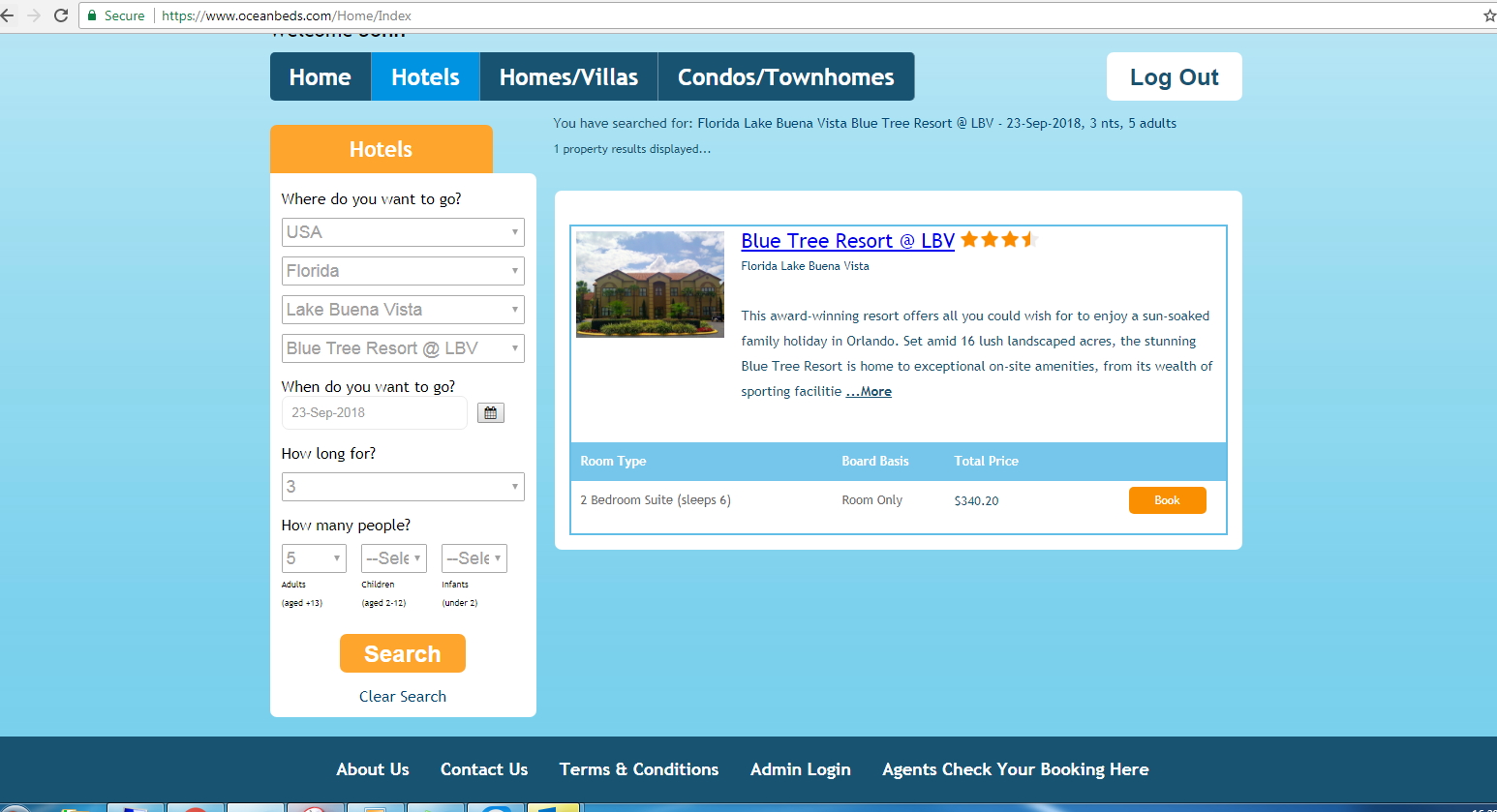Book the 2 Bedroom Suite room
This screenshot has height=812, width=1497.
pyautogui.click(x=1168, y=500)
